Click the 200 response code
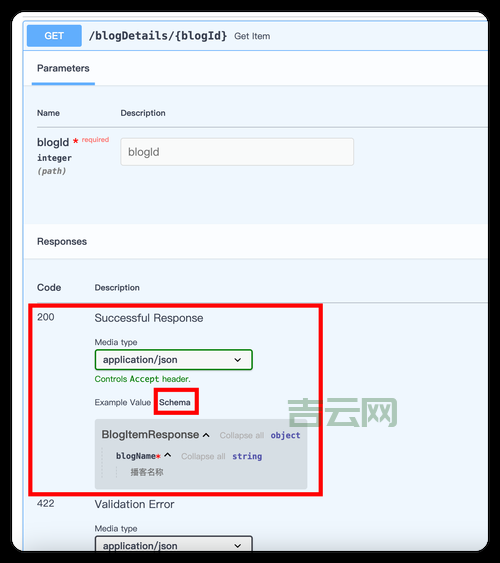The image size is (500, 563). 46,317
